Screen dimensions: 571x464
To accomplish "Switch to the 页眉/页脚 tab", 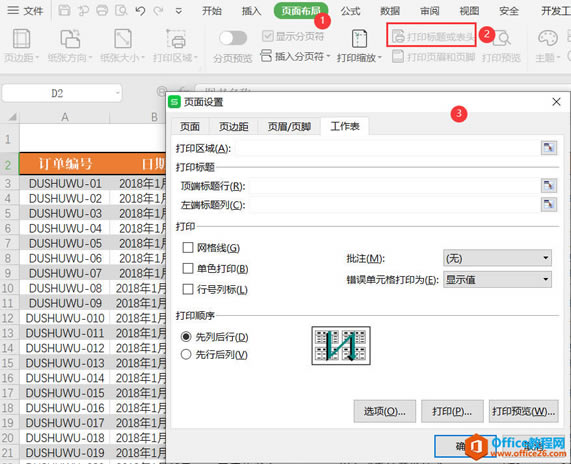I will (289, 126).
